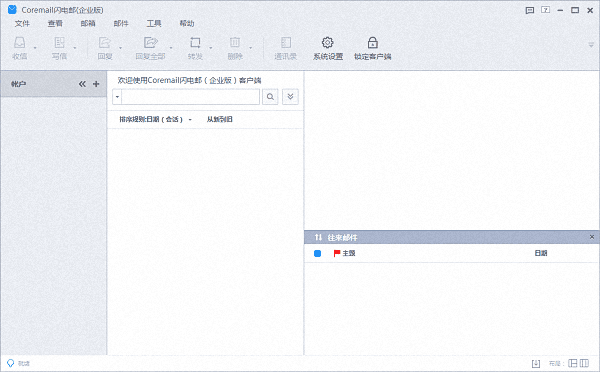Close the 往来邮件 panel

(x=592, y=237)
